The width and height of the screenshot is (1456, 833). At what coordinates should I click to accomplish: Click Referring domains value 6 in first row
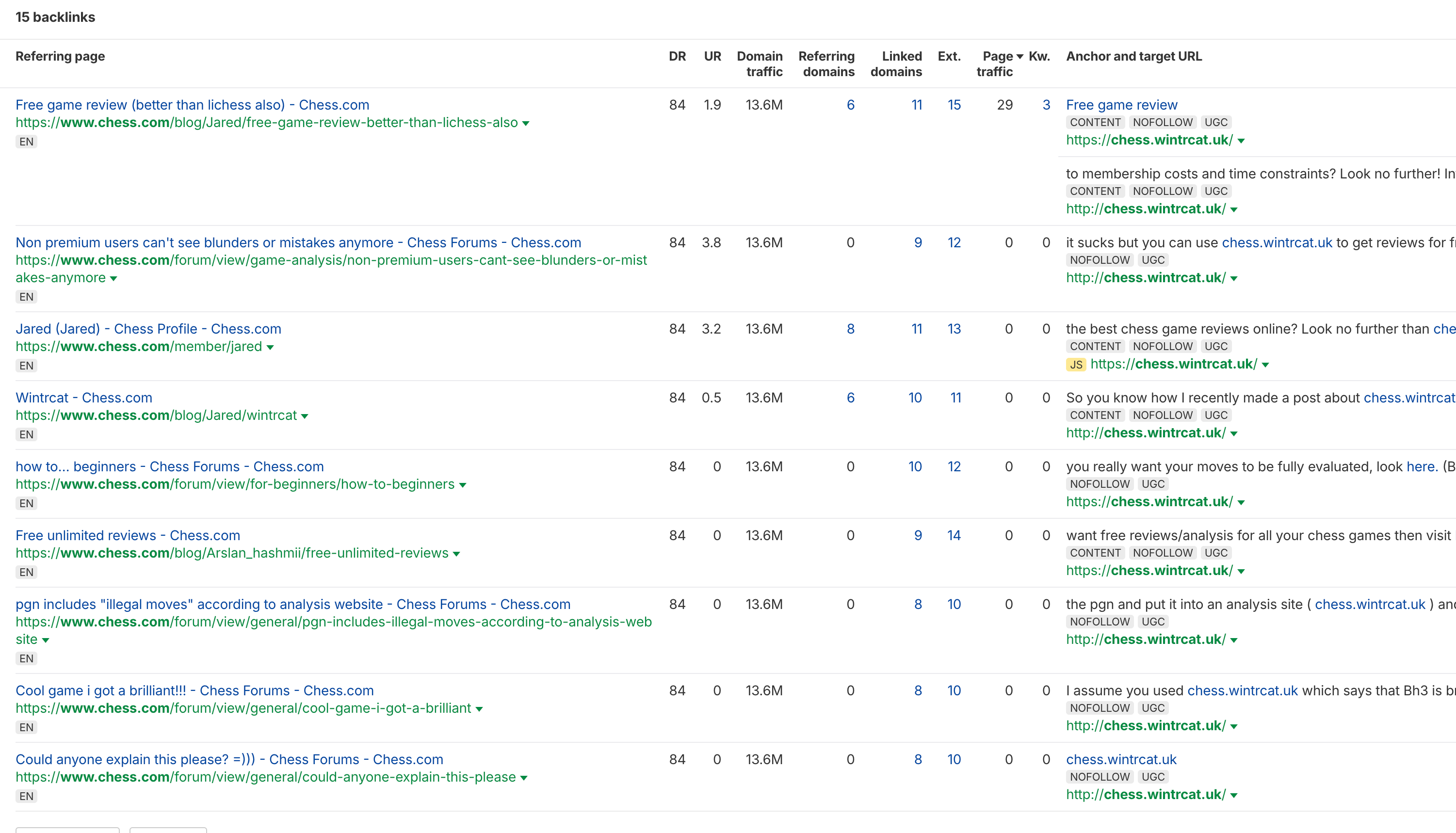pos(850,105)
